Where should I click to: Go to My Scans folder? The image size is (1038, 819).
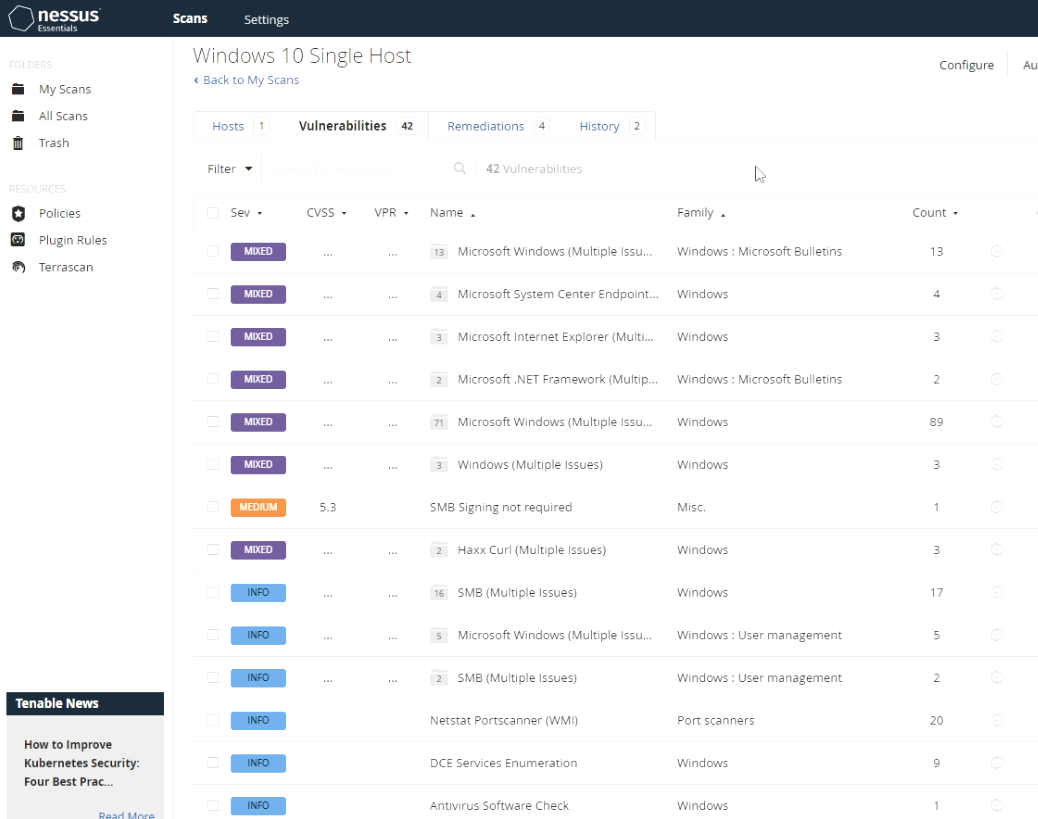(x=62, y=89)
